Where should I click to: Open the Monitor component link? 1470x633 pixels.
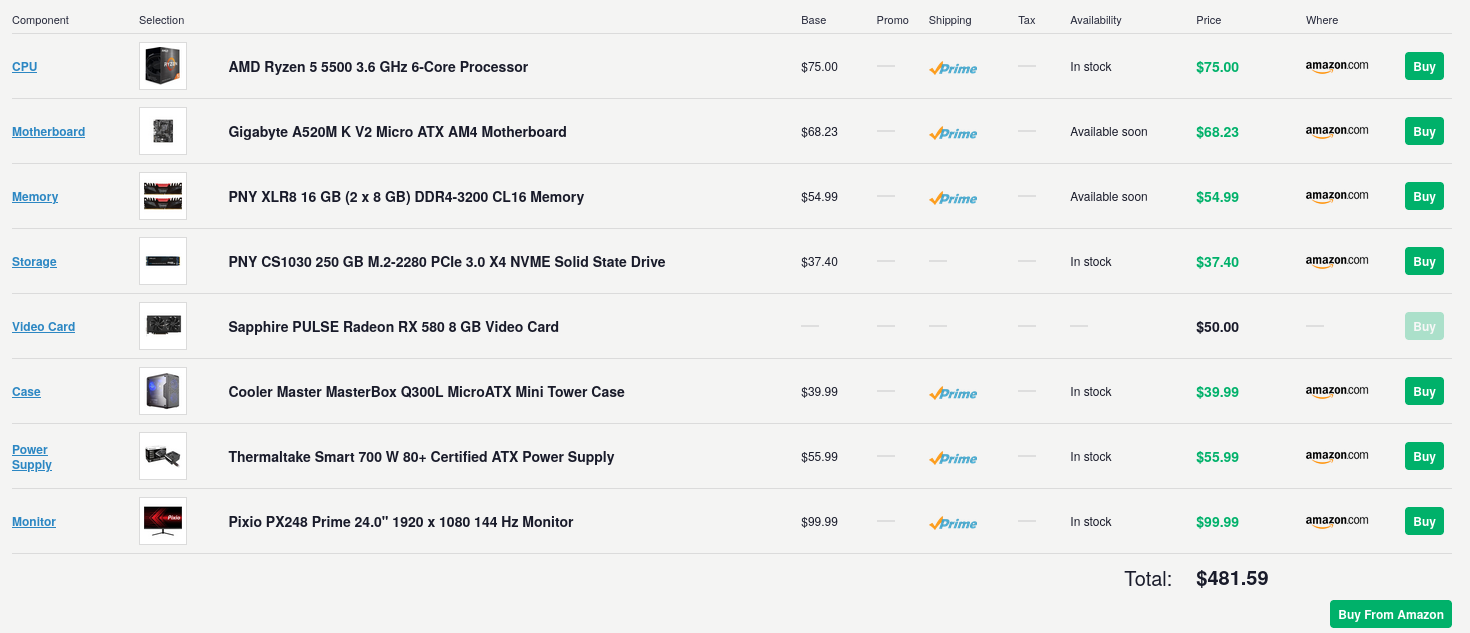[x=34, y=522]
